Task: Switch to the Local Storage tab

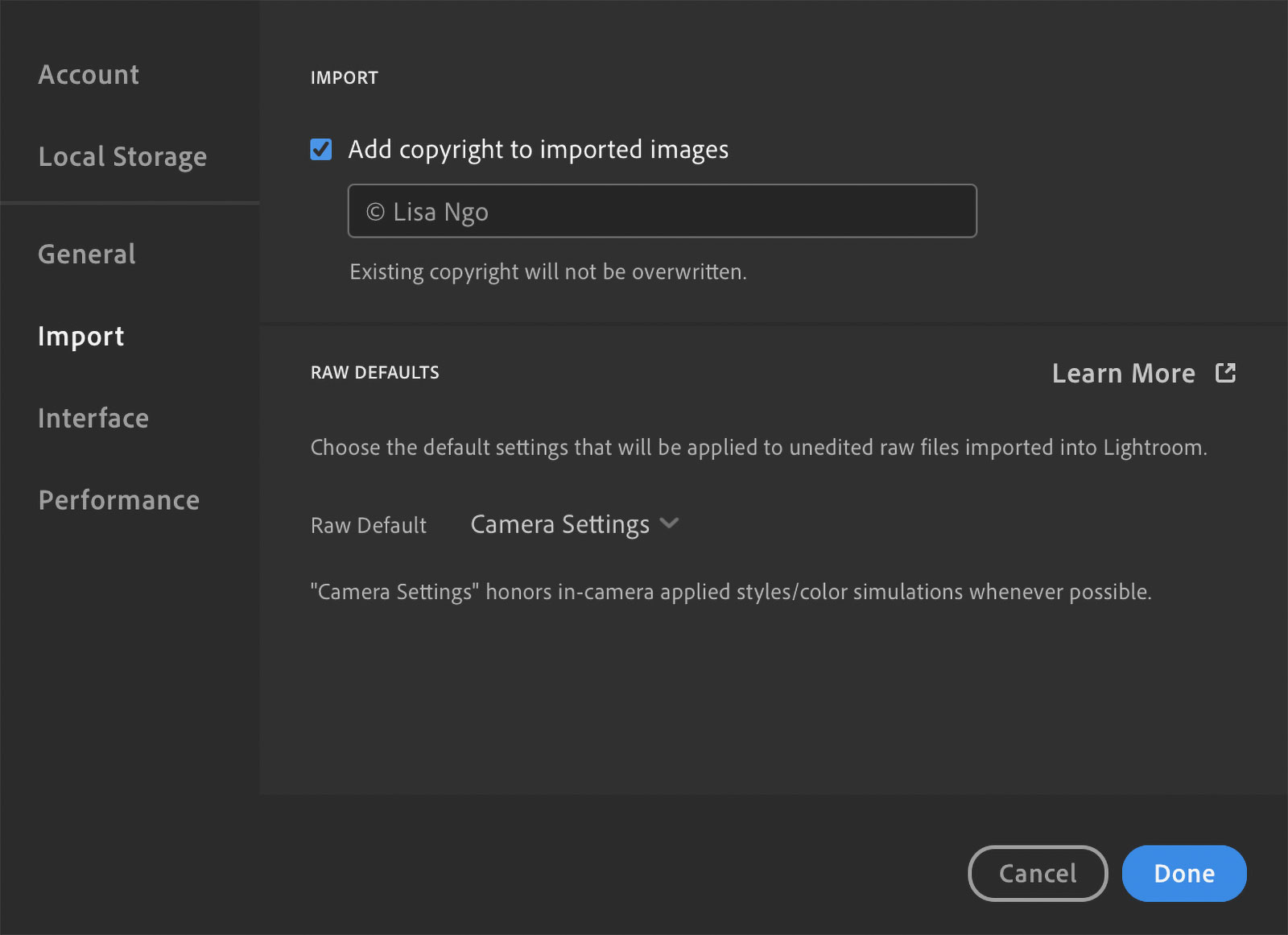Action: coord(122,156)
